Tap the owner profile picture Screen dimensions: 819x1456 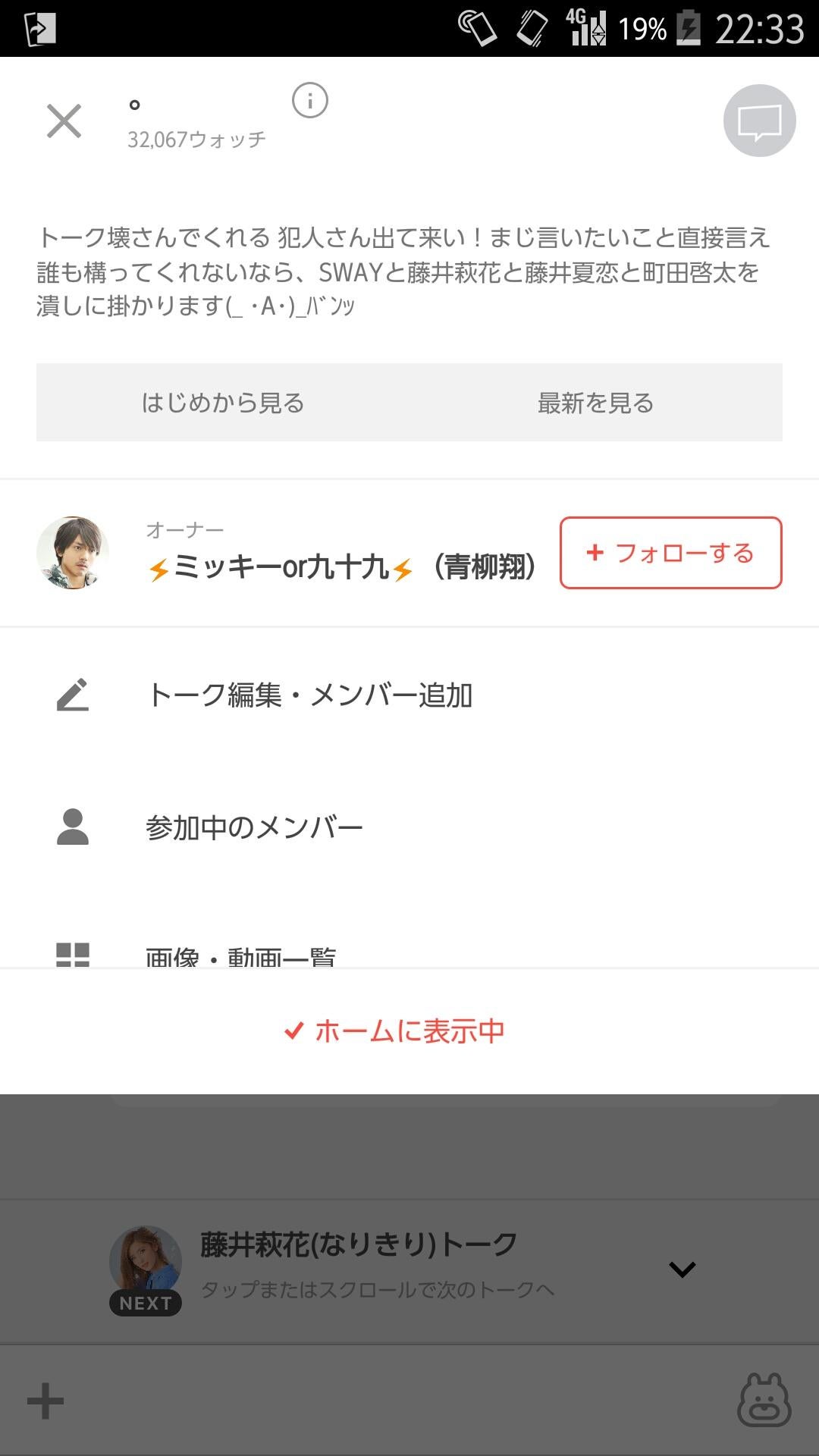(73, 553)
